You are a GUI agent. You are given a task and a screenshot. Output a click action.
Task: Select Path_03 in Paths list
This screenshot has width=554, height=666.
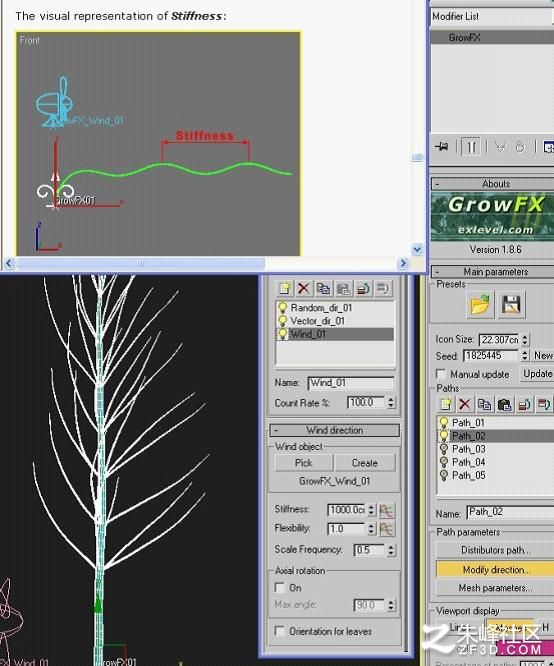(496, 449)
